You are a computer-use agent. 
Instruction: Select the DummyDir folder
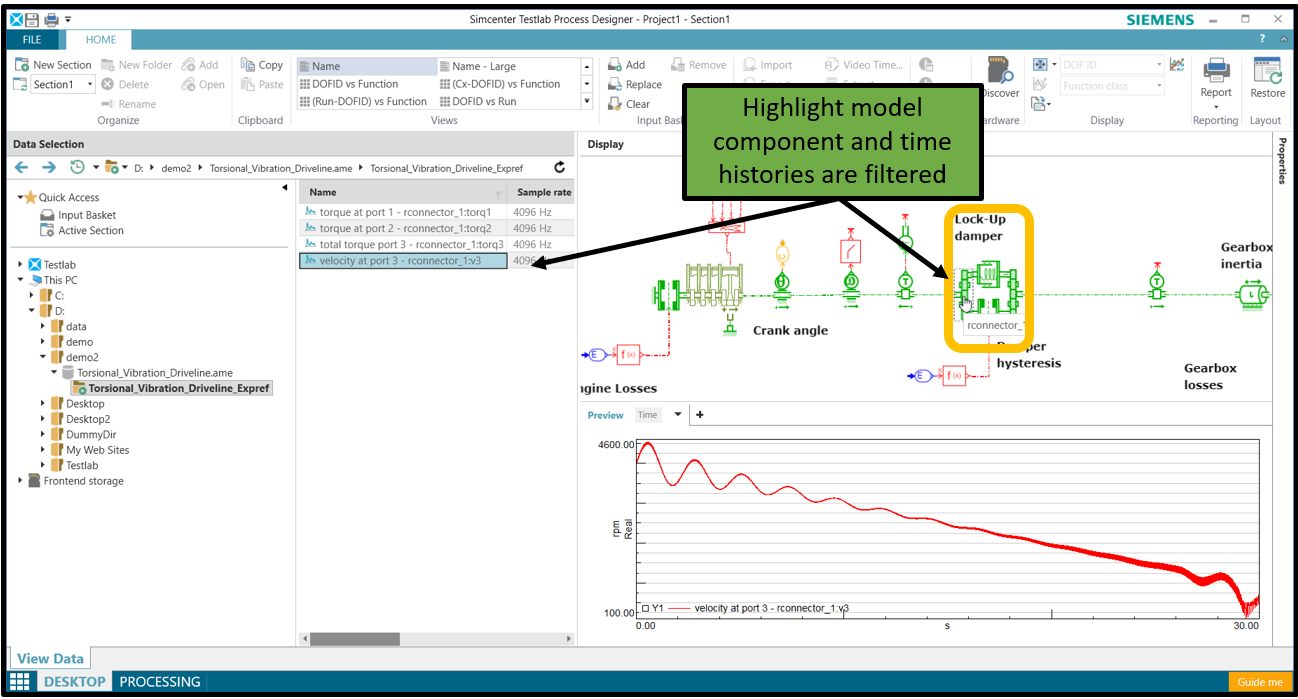click(93, 434)
